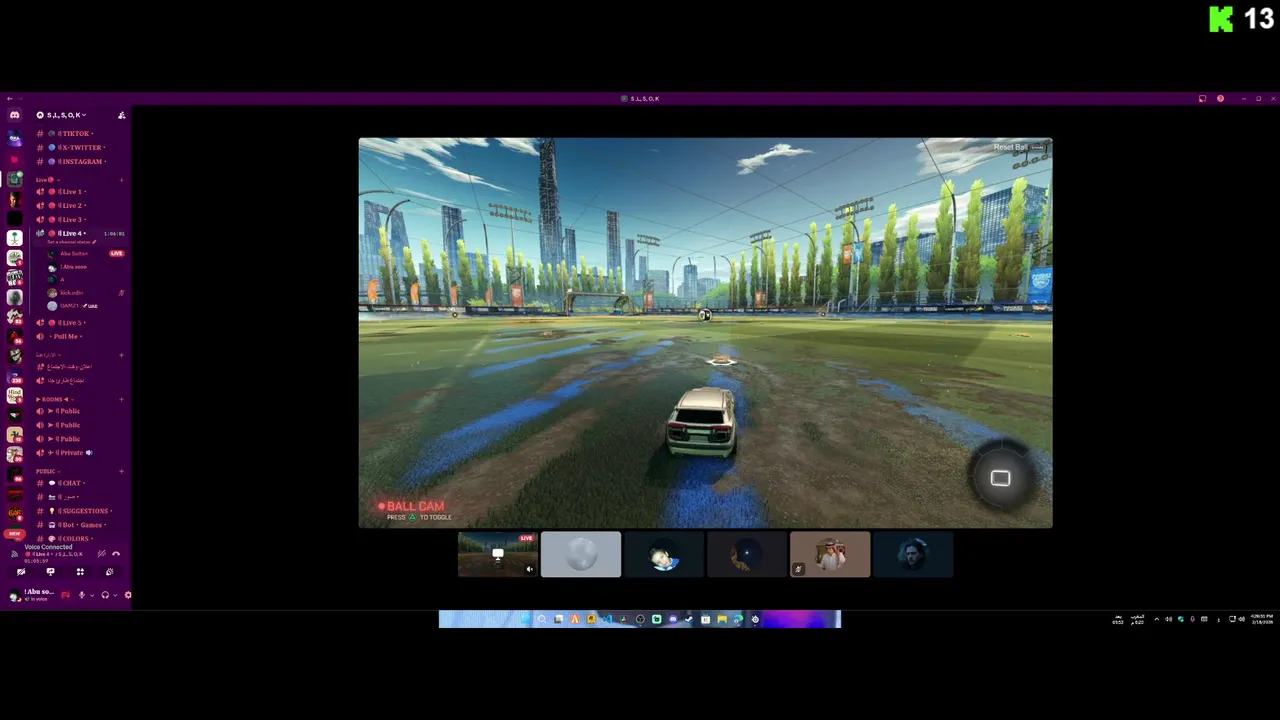
Task: Open Windows Start menu on the taskbar
Action: (x=525, y=619)
